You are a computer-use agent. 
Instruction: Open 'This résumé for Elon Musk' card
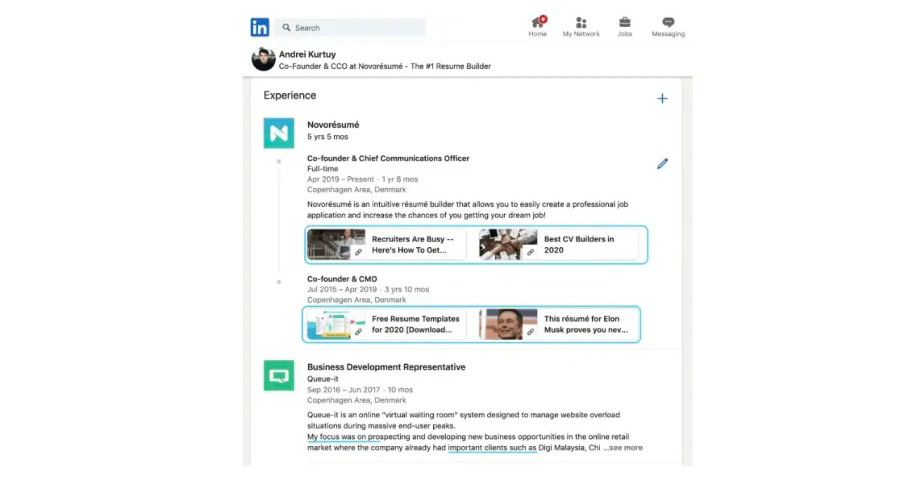click(558, 324)
